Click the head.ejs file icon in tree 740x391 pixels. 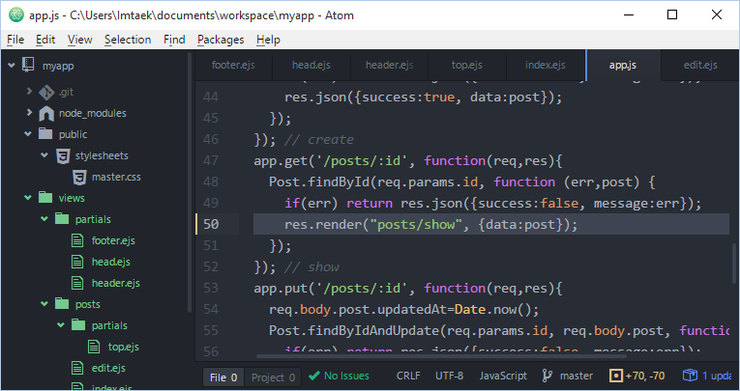(77, 262)
